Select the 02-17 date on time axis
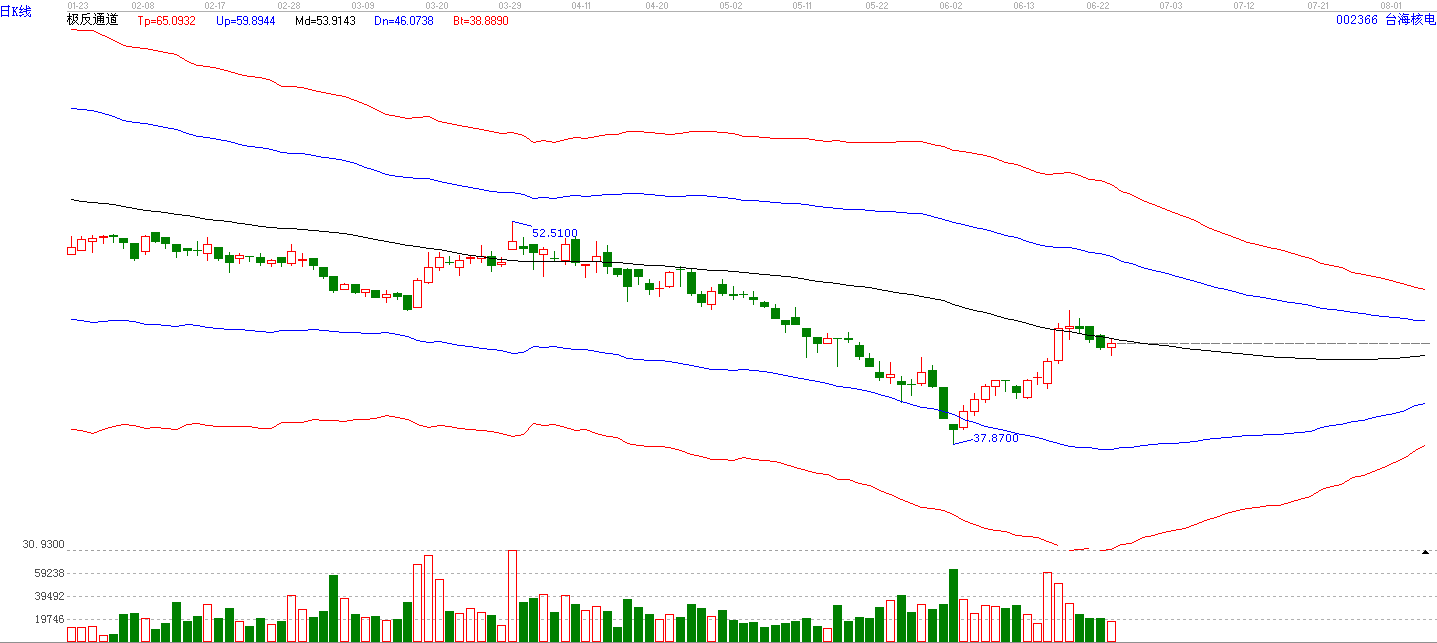This screenshot has height=643, width=1437. [x=216, y=5]
